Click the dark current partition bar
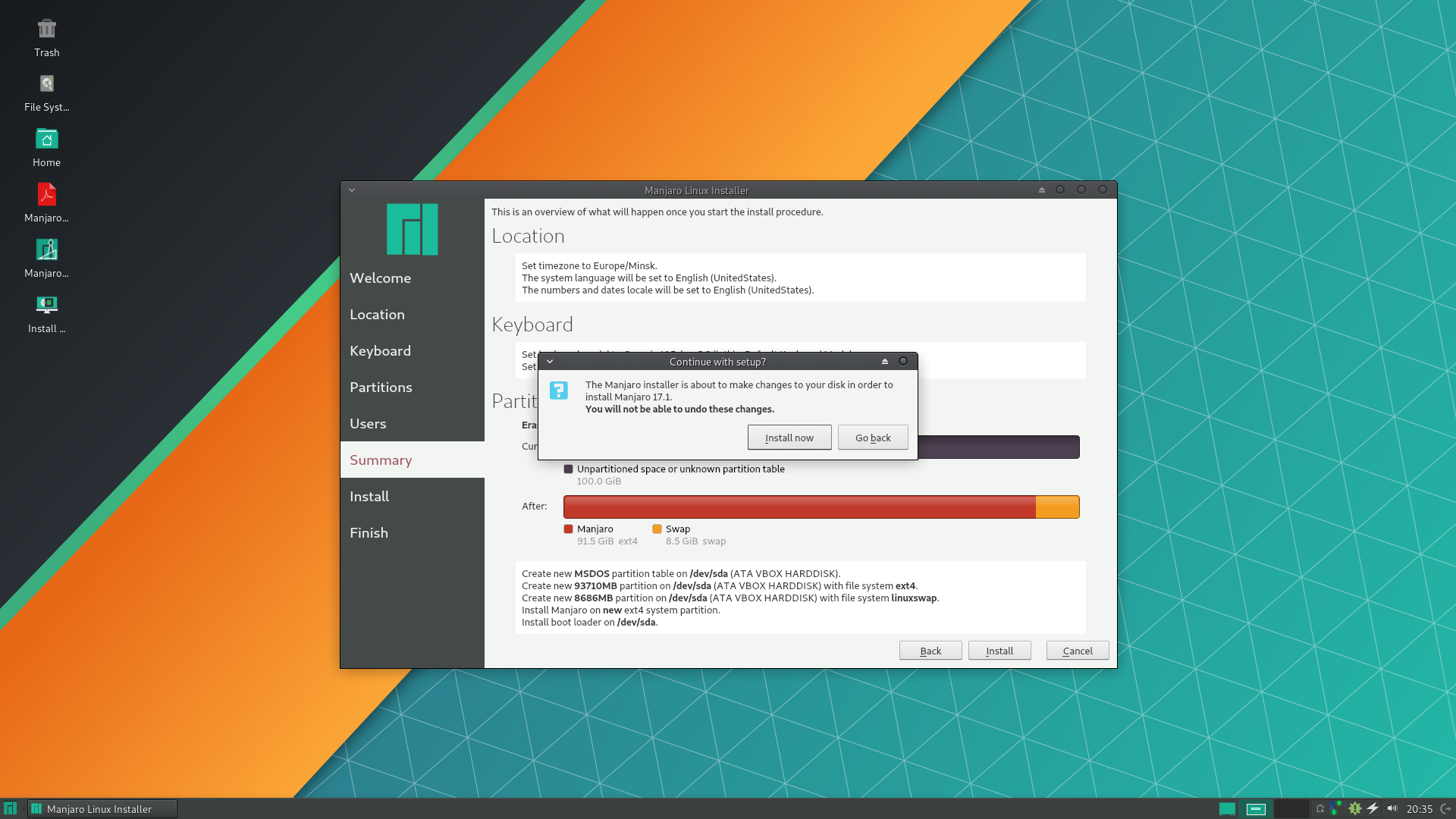 [x=999, y=447]
